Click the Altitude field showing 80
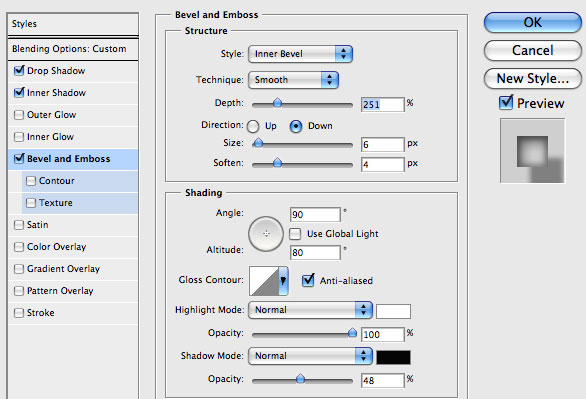 [x=315, y=253]
